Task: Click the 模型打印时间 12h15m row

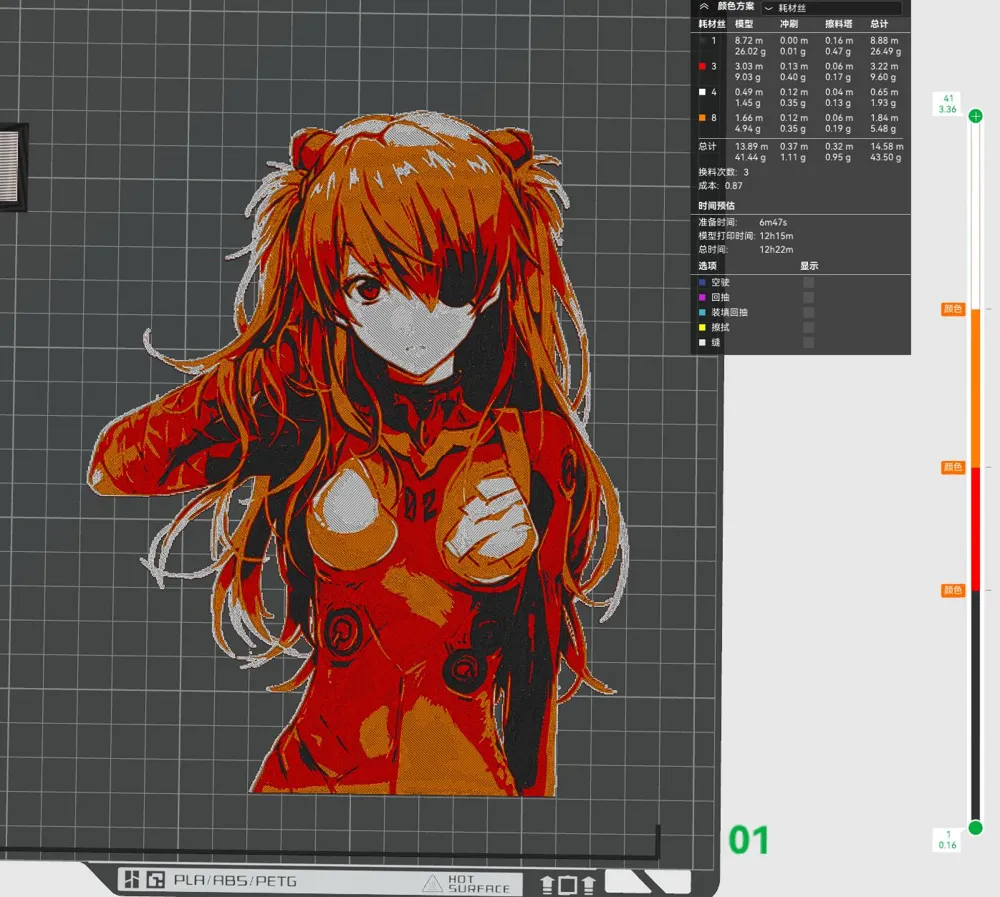Action: click(746, 235)
